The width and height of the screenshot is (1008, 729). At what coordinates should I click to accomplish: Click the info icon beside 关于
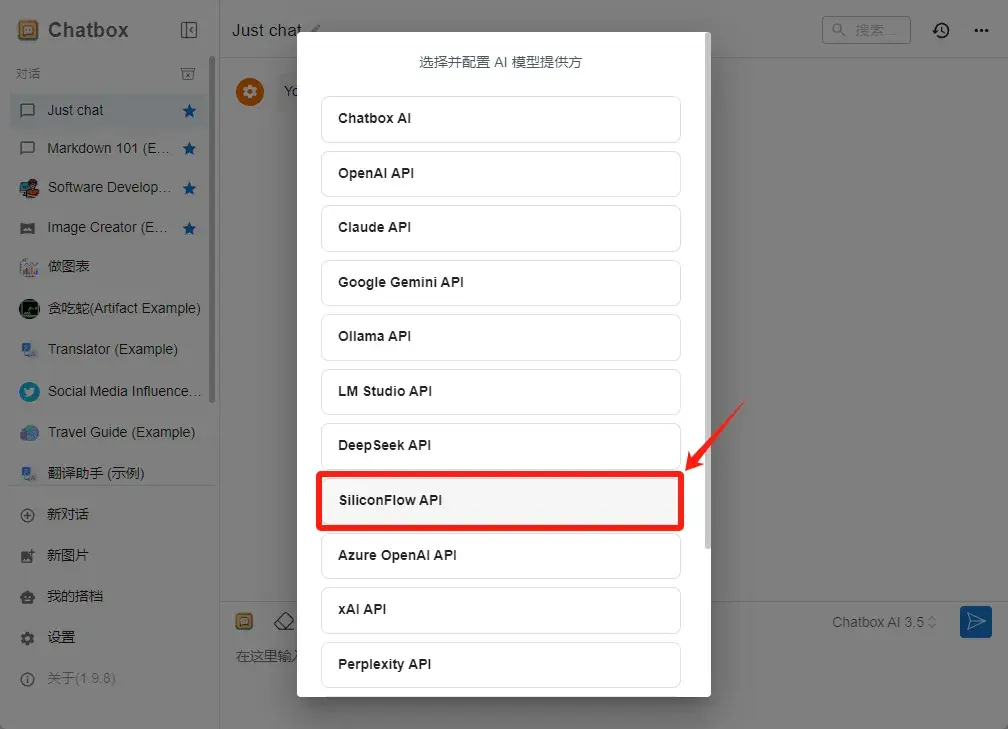[x=28, y=680]
